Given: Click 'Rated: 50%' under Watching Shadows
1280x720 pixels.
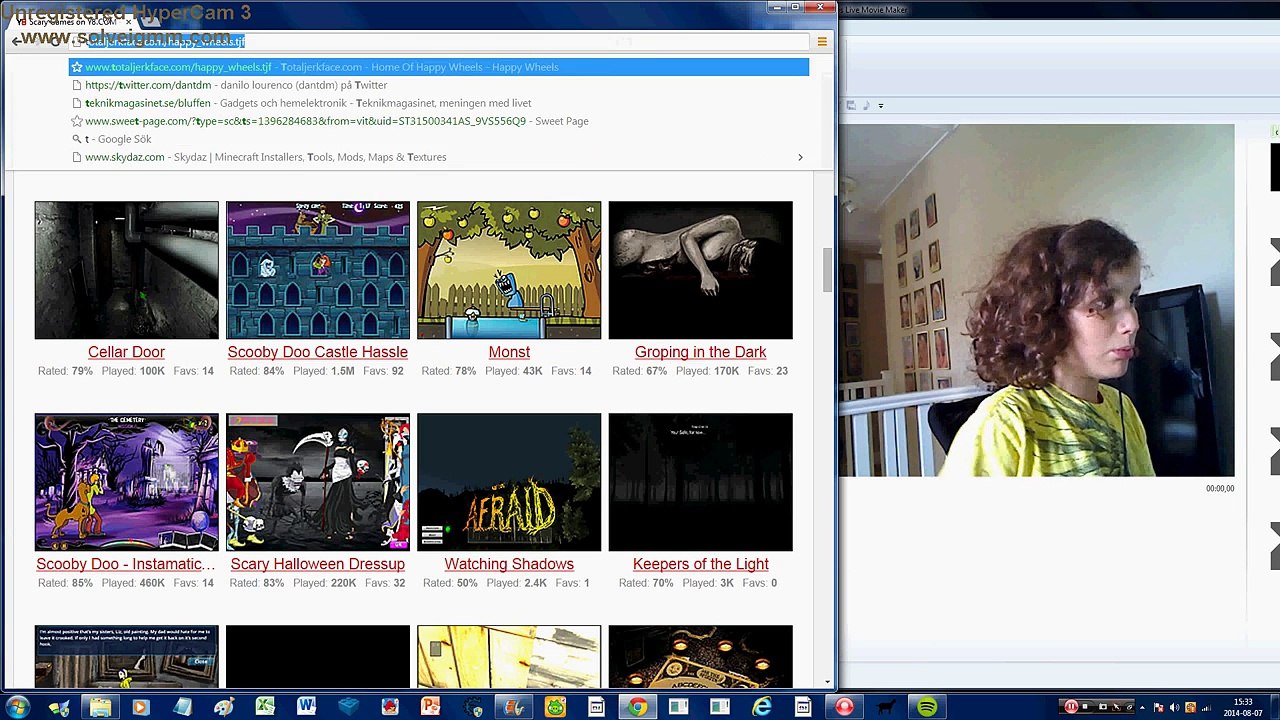Looking at the screenshot, I should pyautogui.click(x=450, y=583).
